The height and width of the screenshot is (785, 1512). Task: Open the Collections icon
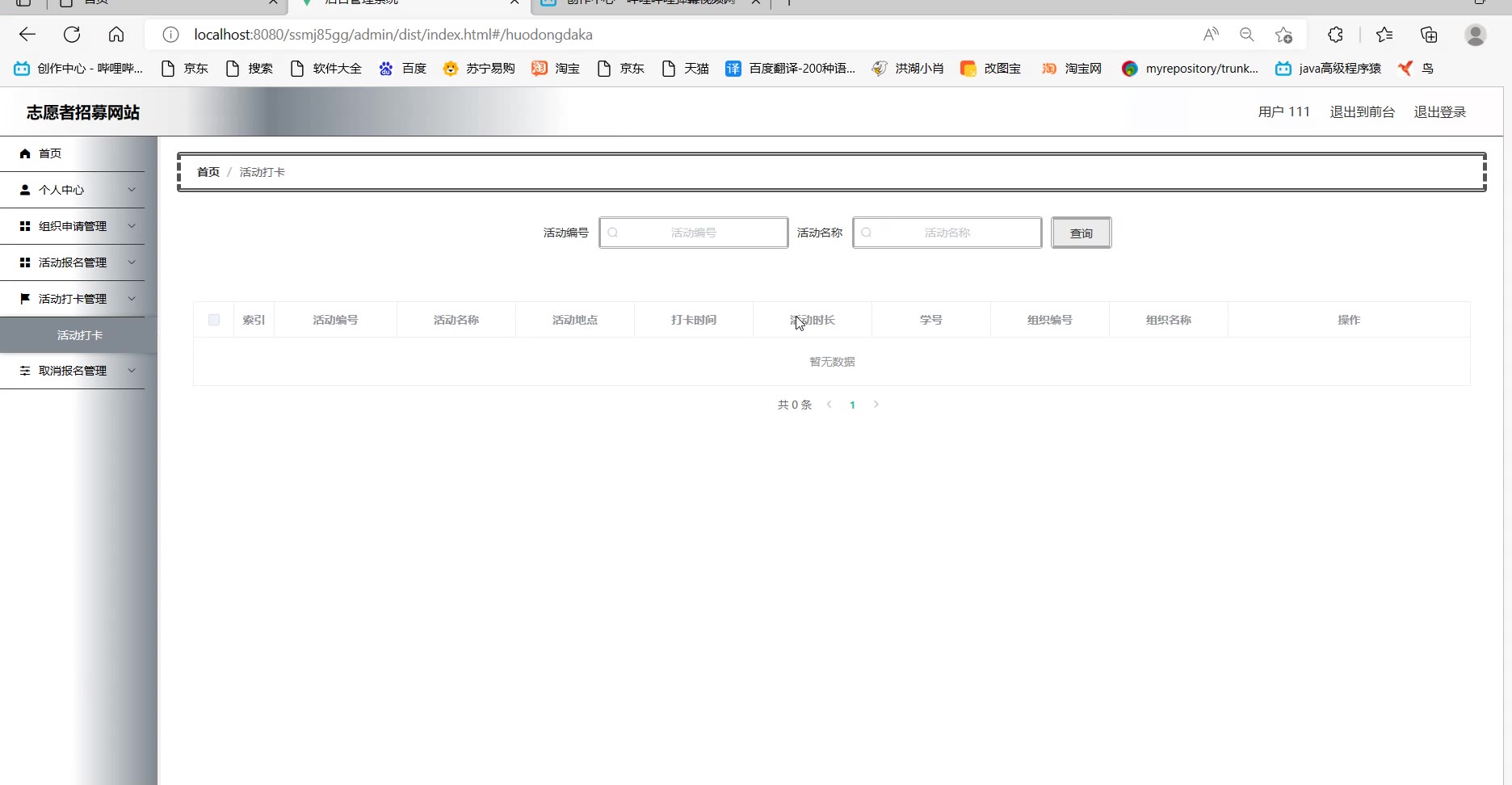(x=1429, y=35)
